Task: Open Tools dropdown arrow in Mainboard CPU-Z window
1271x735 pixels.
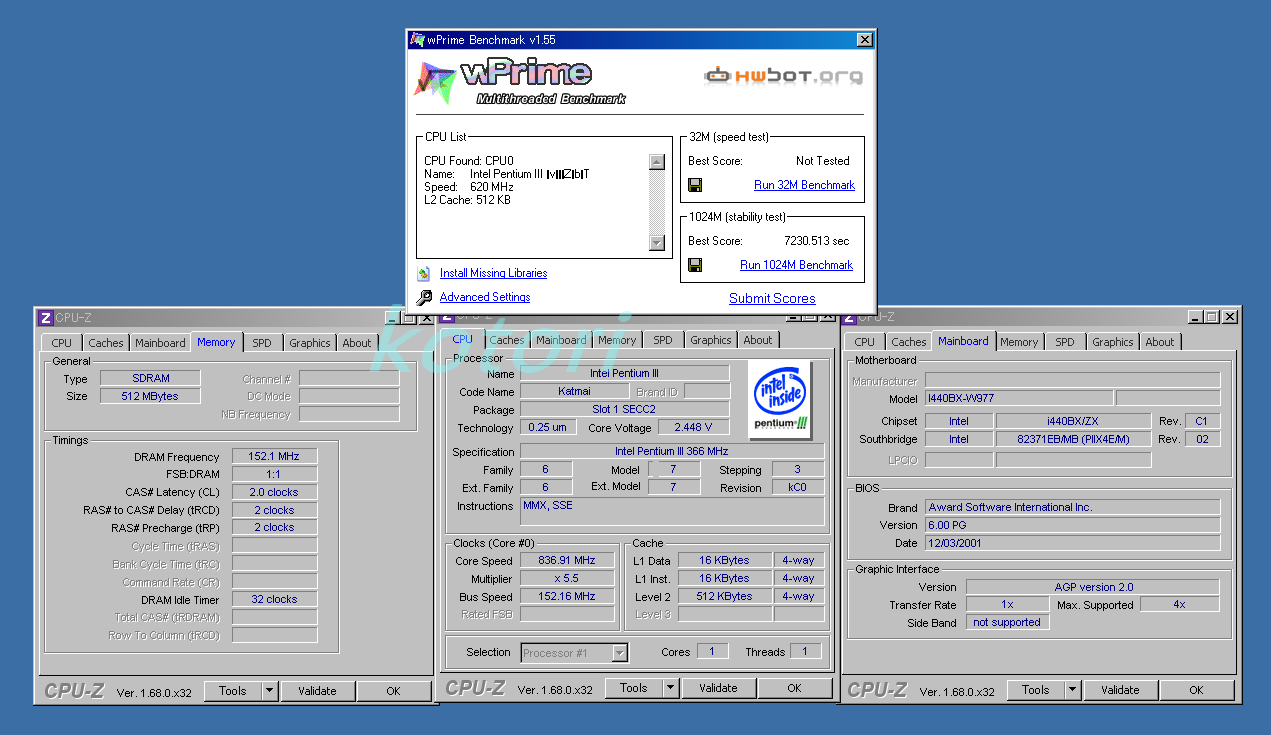Action: click(1072, 689)
